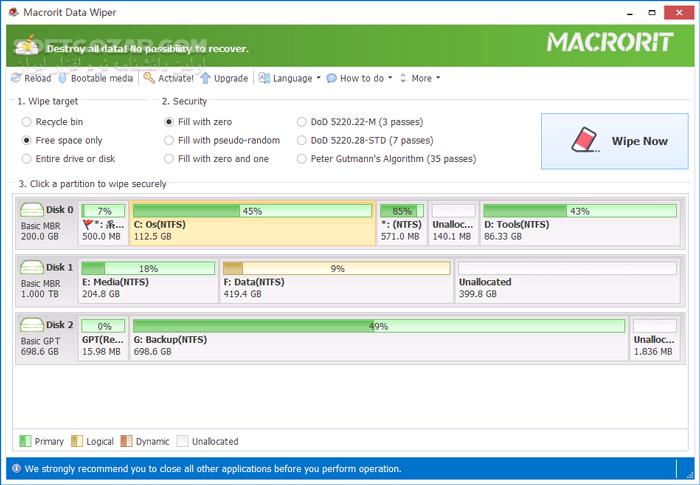Select the *: (NTFS) 571.0 MB partition
This screenshot has height=485, width=700.
[x=402, y=223]
